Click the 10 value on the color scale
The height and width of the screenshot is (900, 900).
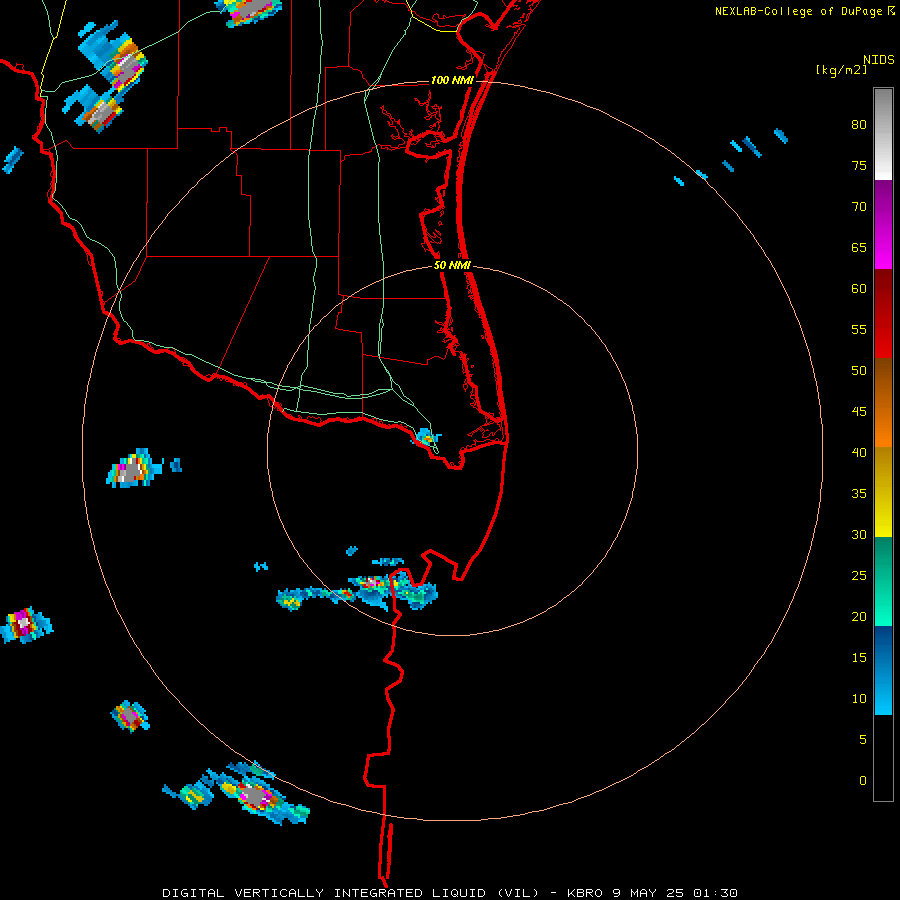[859, 699]
